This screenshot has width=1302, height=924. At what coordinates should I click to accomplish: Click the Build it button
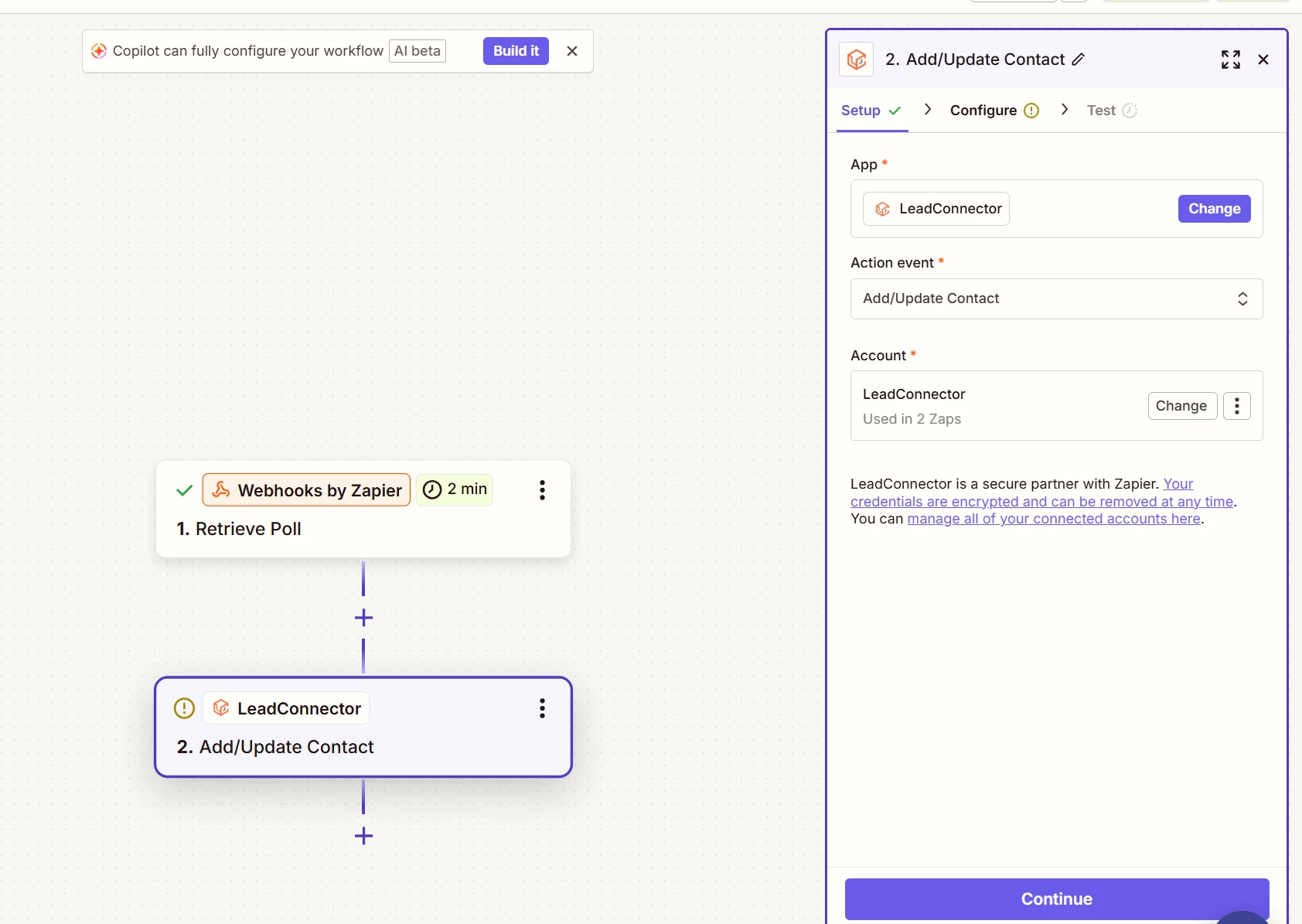pos(516,51)
